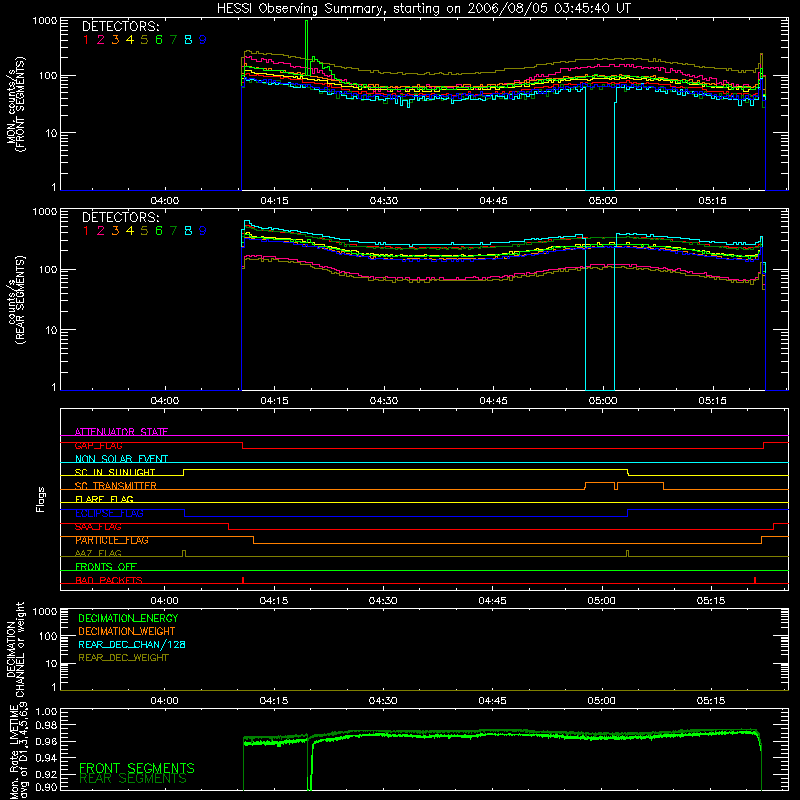Viewport: 800px width, 800px height.
Task: Click dark green detector 7 in rear segments legend
Action: (173, 231)
